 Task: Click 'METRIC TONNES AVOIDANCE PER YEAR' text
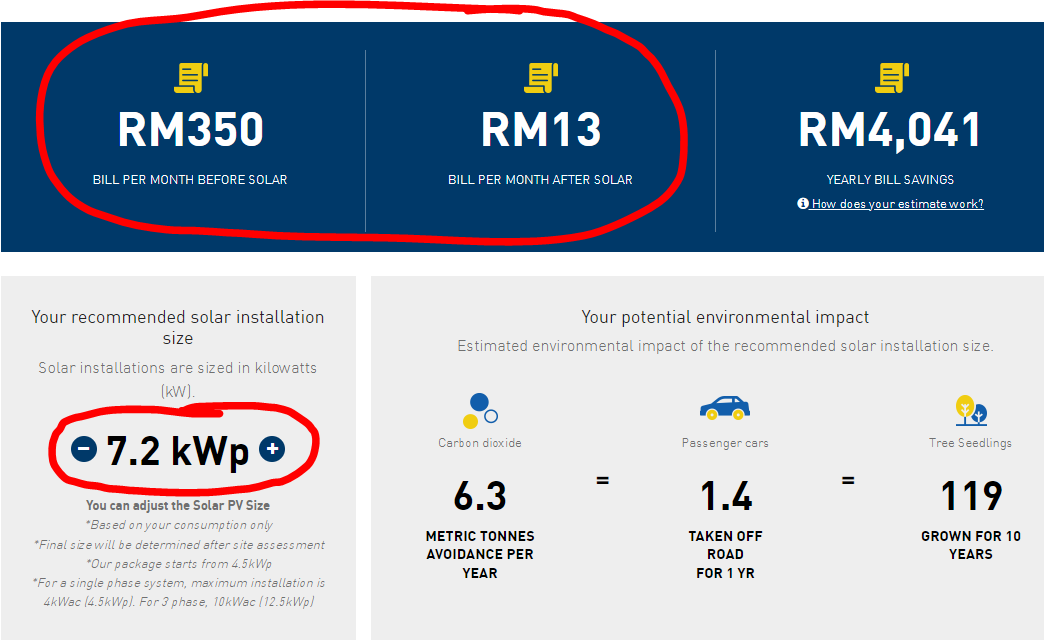(x=480, y=554)
